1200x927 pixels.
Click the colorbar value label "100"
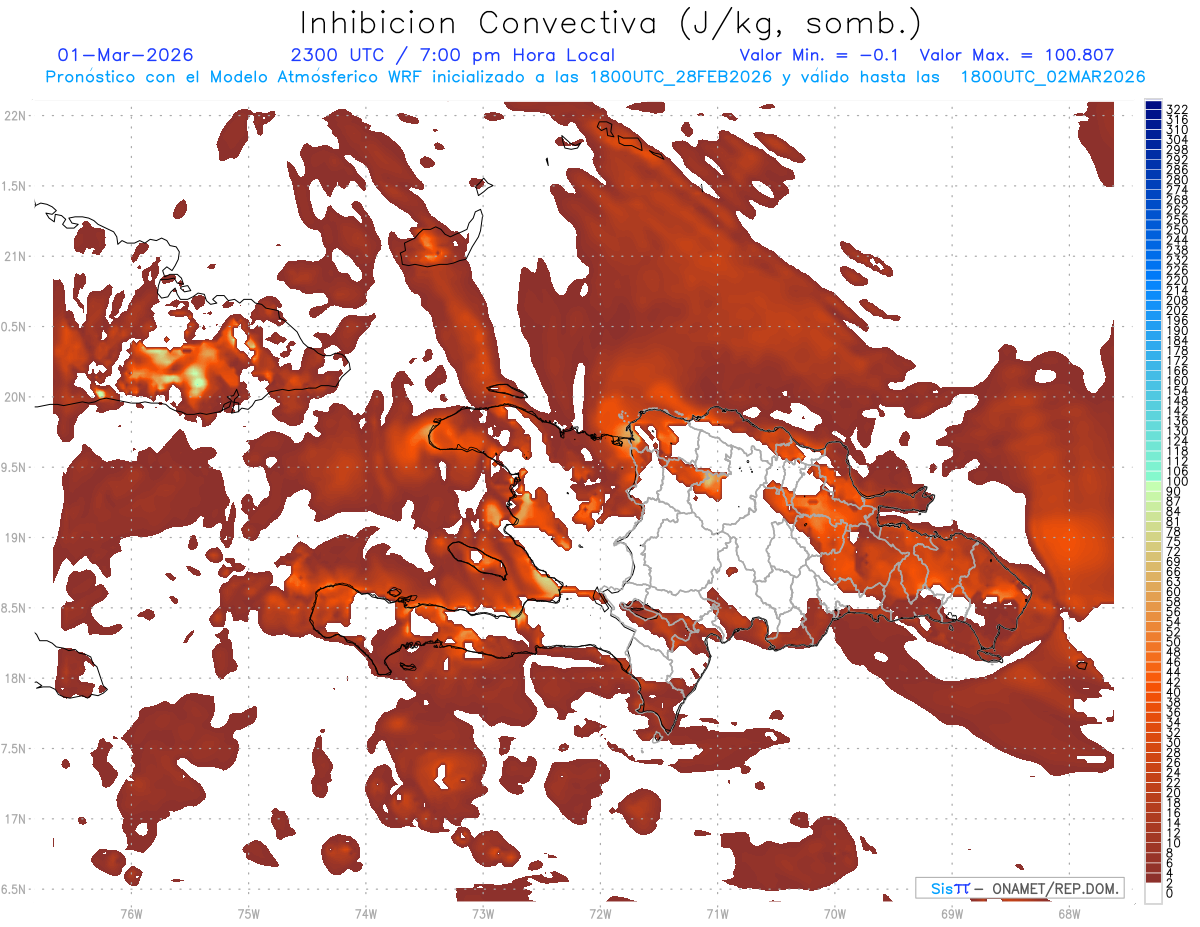point(1177,482)
